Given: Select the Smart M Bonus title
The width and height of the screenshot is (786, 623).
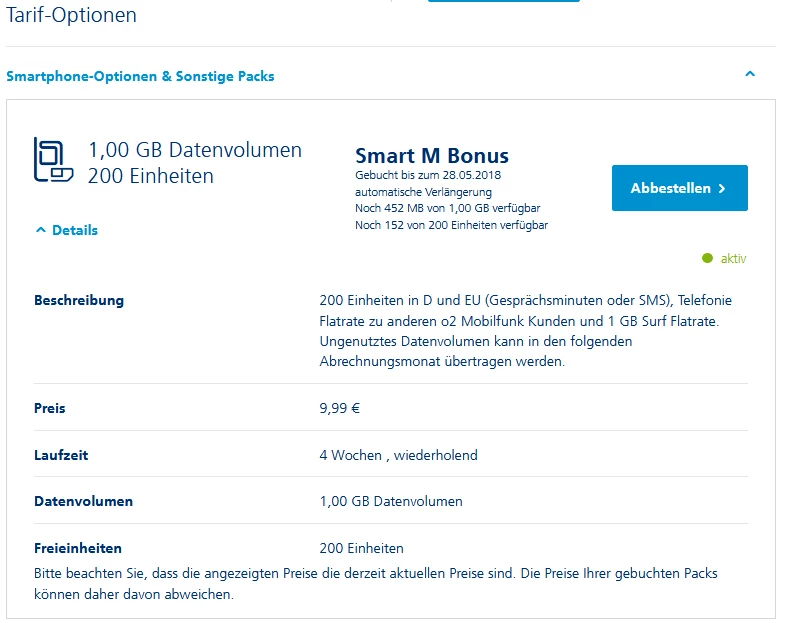Looking at the screenshot, I should tap(432, 156).
